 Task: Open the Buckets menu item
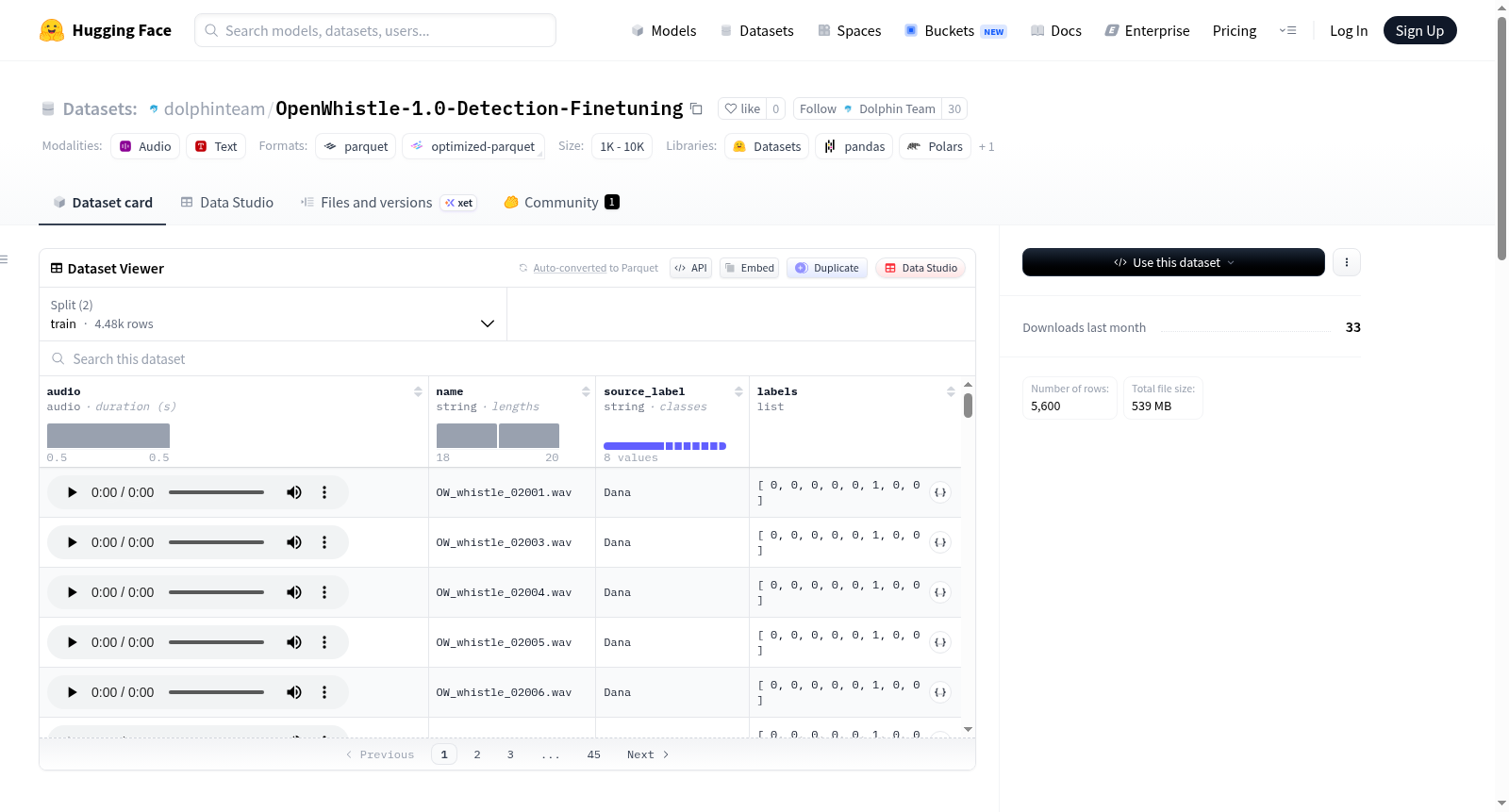pos(955,30)
